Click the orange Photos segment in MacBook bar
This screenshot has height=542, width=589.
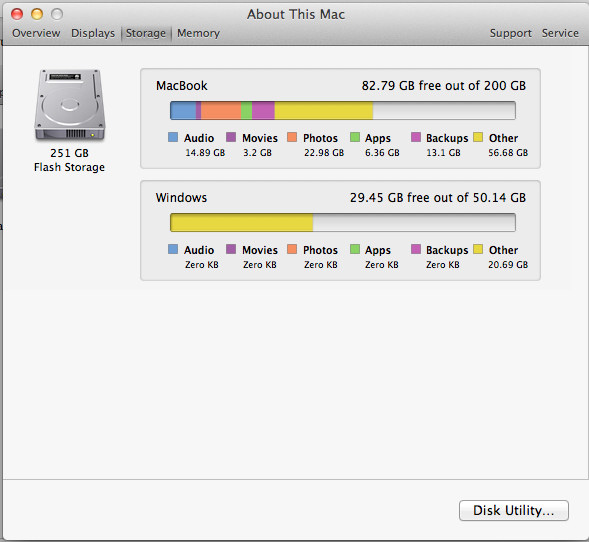[221, 111]
